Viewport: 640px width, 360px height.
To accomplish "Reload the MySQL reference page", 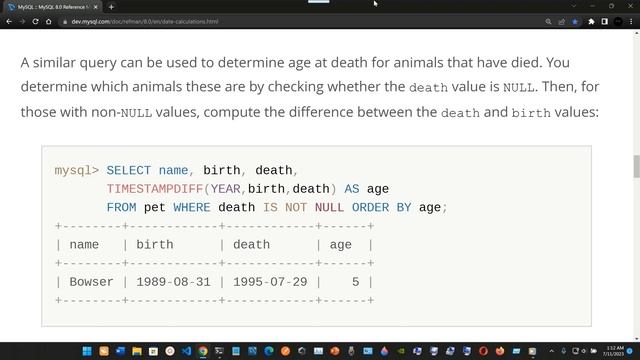I will (x=36, y=22).
